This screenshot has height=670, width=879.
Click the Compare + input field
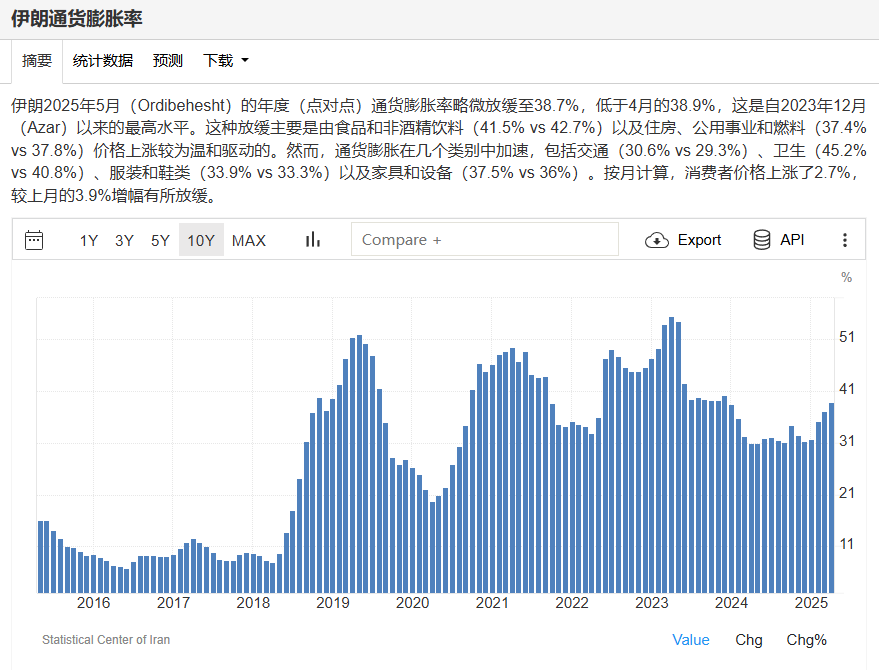(484, 240)
